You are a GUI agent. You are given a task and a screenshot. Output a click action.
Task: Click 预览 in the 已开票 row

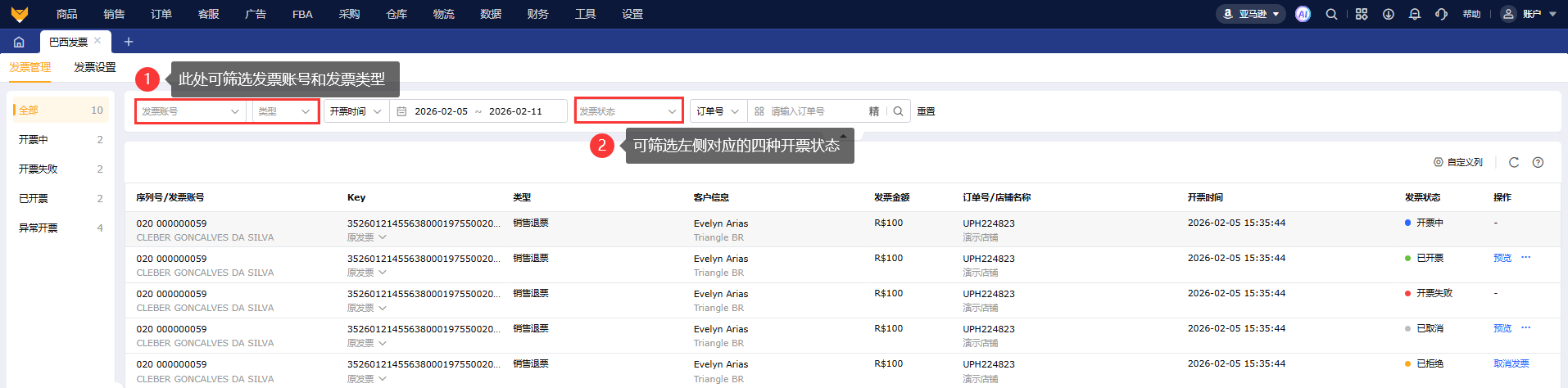pos(1502,258)
